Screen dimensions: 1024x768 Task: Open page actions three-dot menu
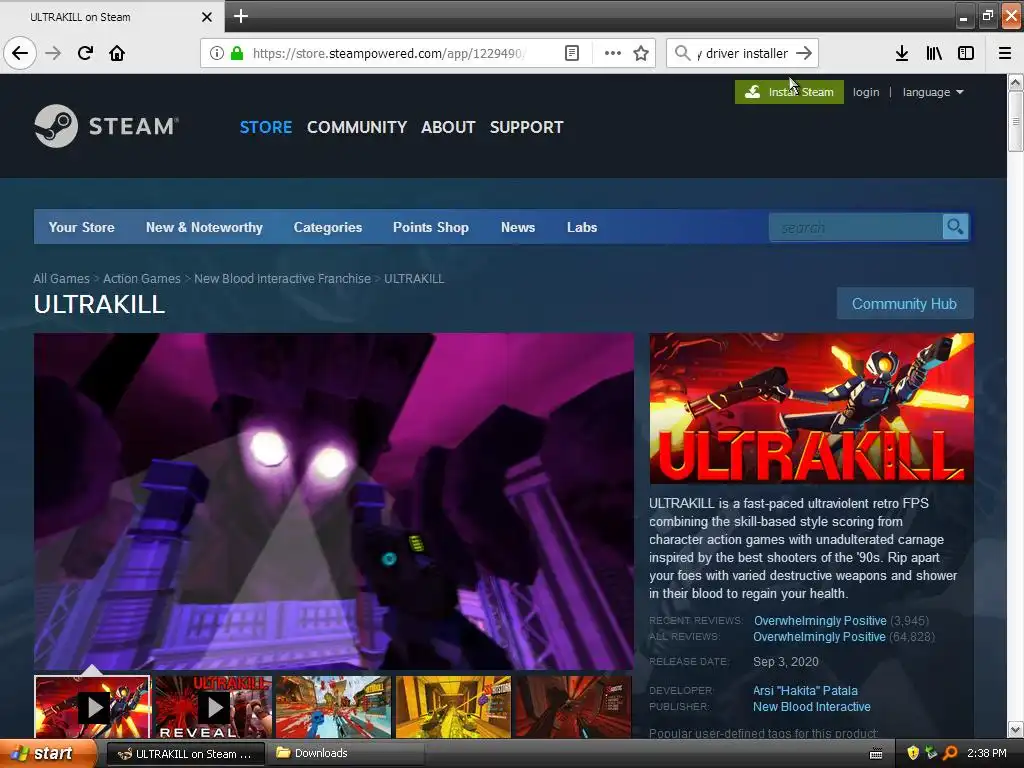pos(613,53)
